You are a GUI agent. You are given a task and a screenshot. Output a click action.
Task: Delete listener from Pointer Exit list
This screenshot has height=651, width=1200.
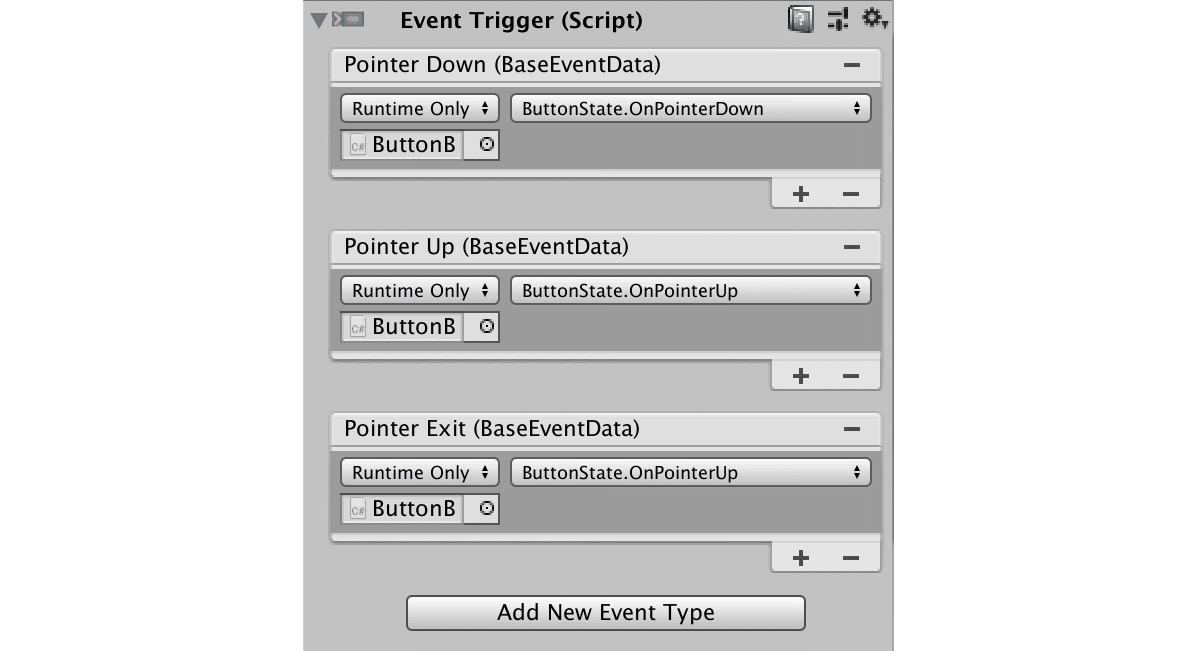pyautogui.click(x=851, y=558)
